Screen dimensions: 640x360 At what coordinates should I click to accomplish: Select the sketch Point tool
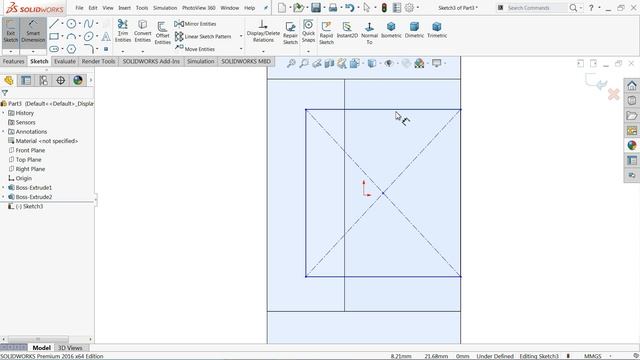pos(106,49)
